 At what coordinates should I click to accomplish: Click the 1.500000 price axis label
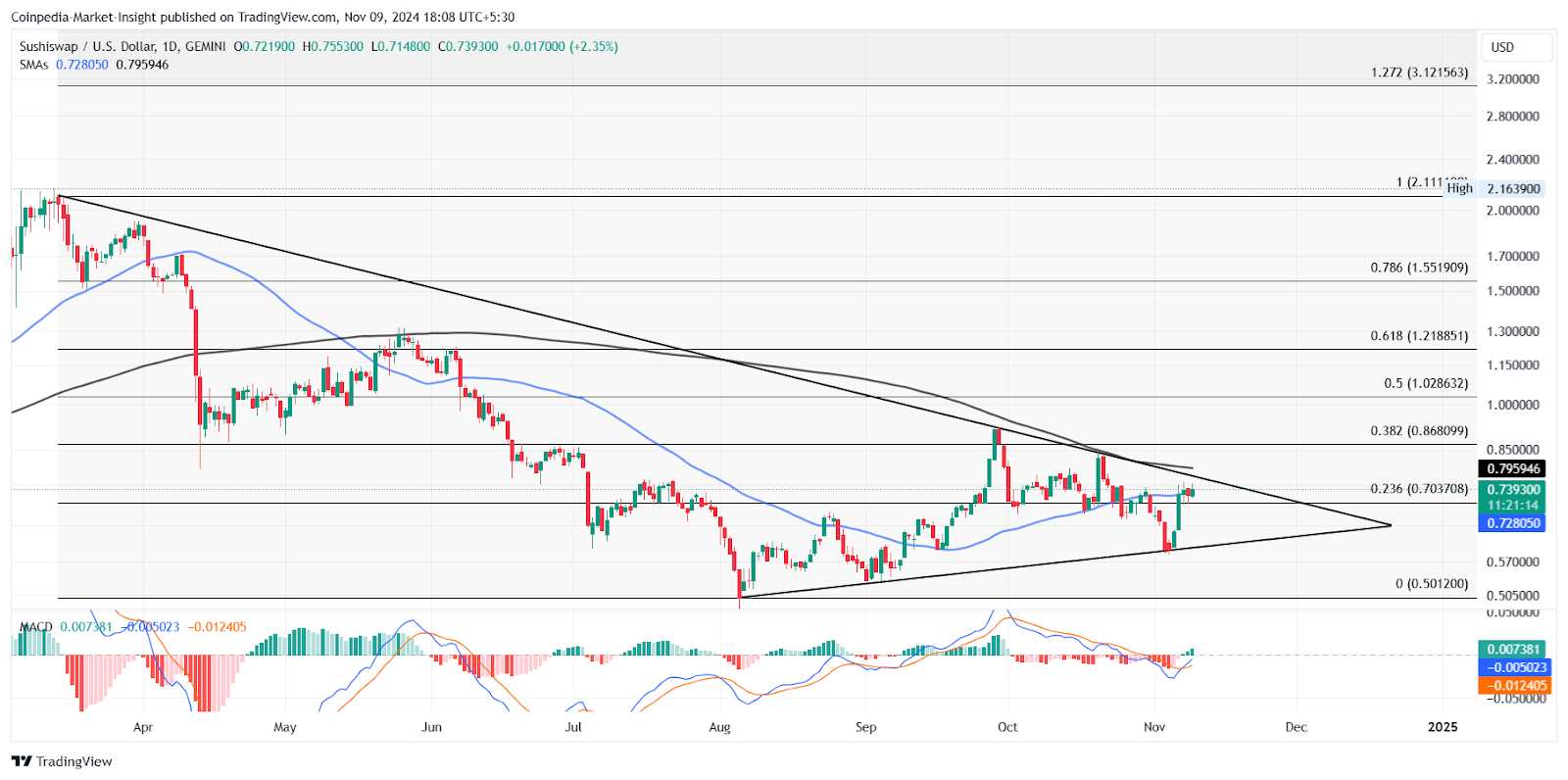pos(1513,291)
